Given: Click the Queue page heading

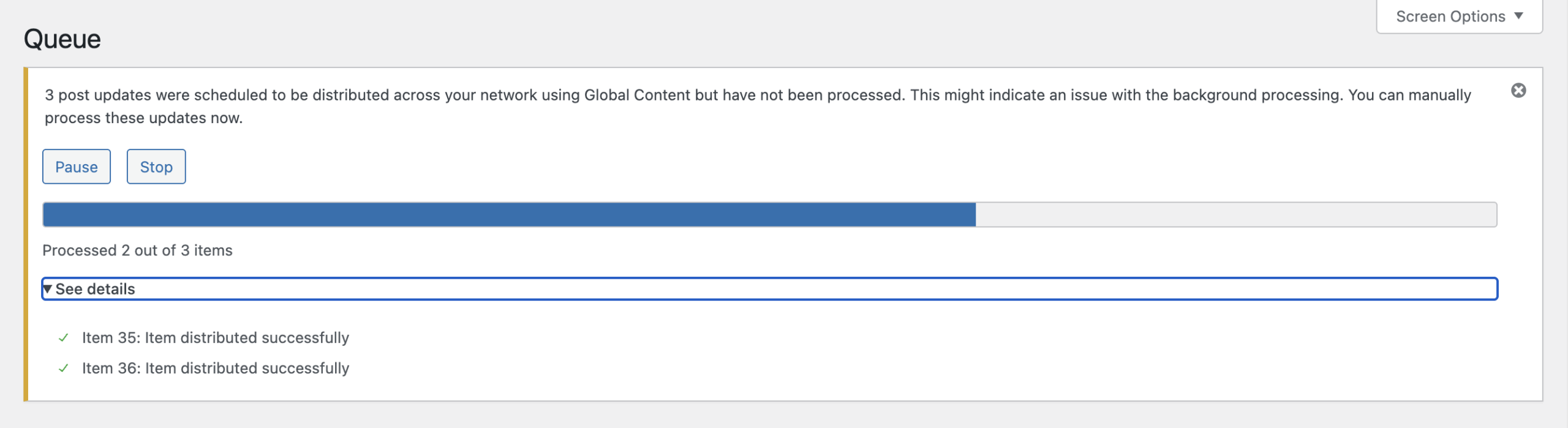Looking at the screenshot, I should point(62,39).
